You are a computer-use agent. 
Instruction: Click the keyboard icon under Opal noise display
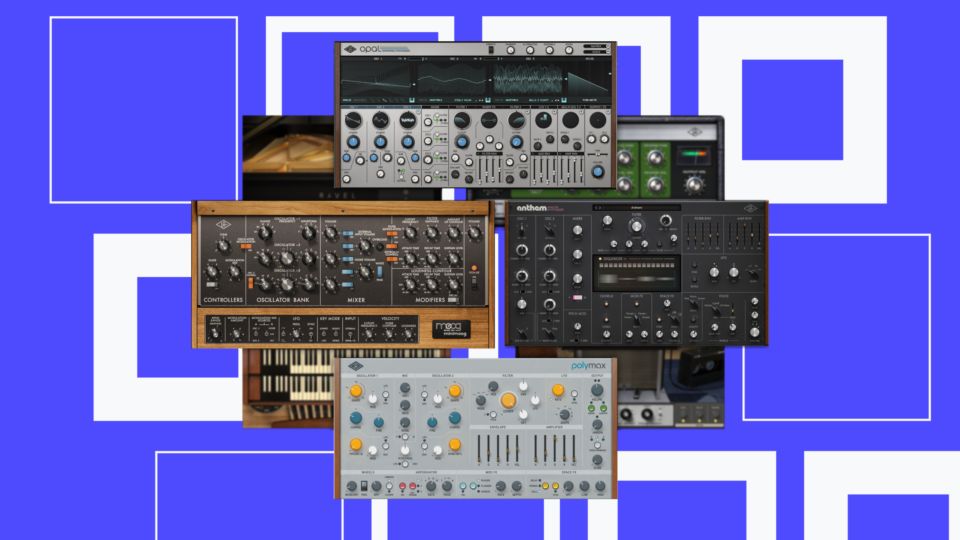coord(563,100)
